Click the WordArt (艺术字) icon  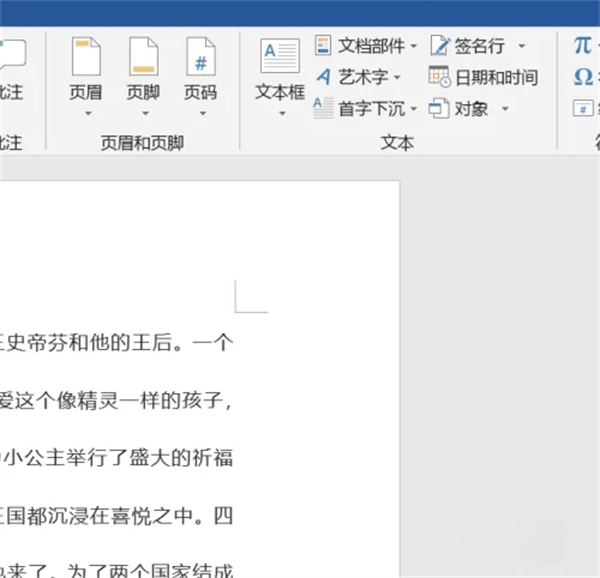tap(324, 77)
